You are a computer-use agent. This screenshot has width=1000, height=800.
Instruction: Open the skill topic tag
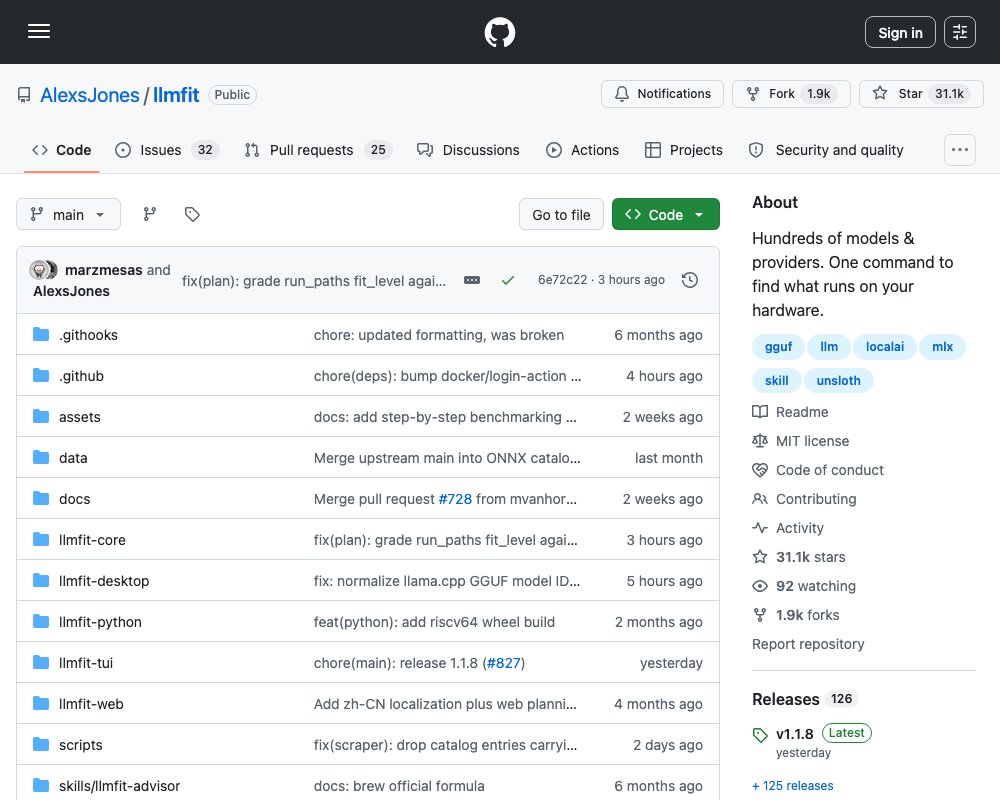(x=776, y=380)
